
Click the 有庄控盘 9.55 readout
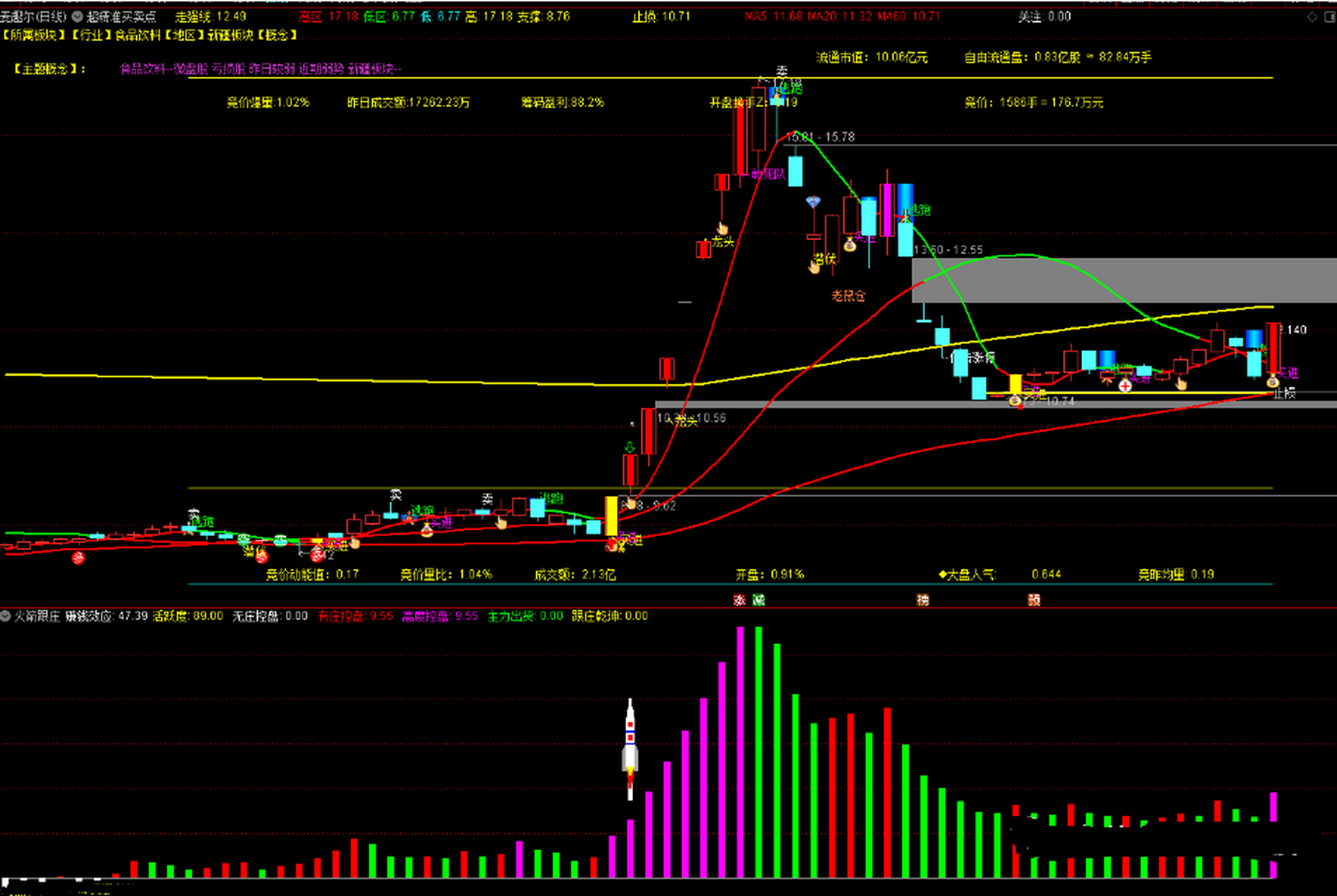tap(356, 616)
